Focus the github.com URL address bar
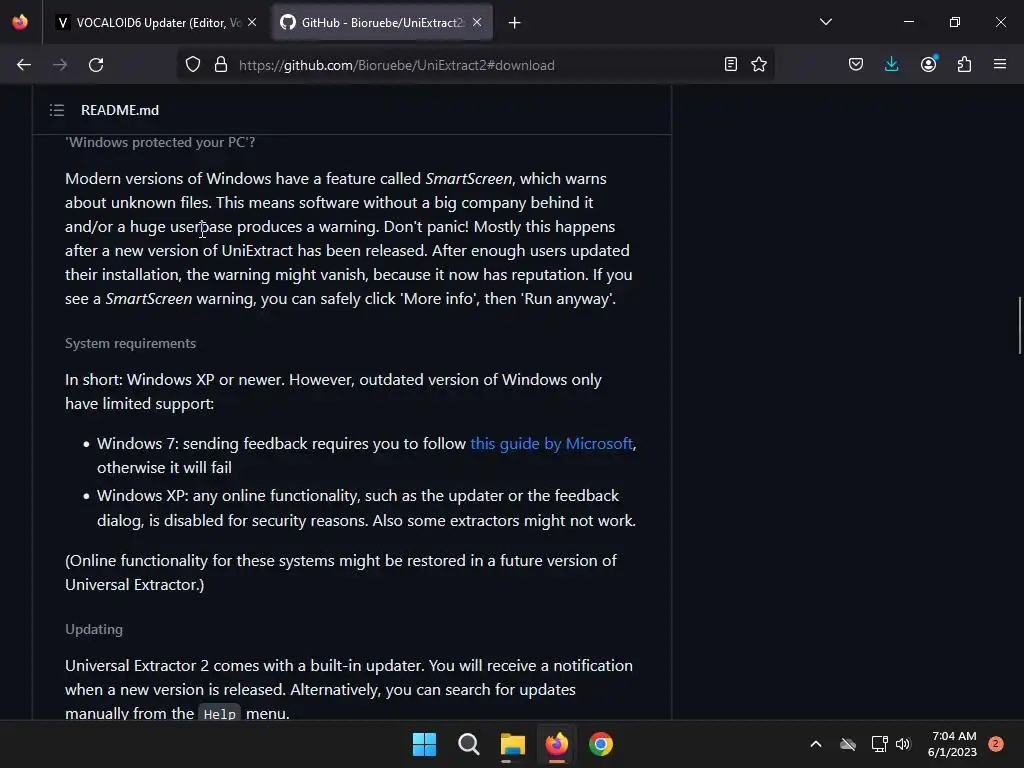1024x768 pixels. pyautogui.click(x=475, y=65)
